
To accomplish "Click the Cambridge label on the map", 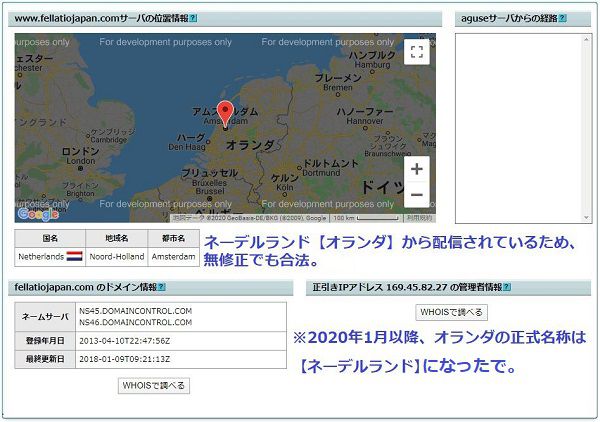I will click(x=109, y=140).
